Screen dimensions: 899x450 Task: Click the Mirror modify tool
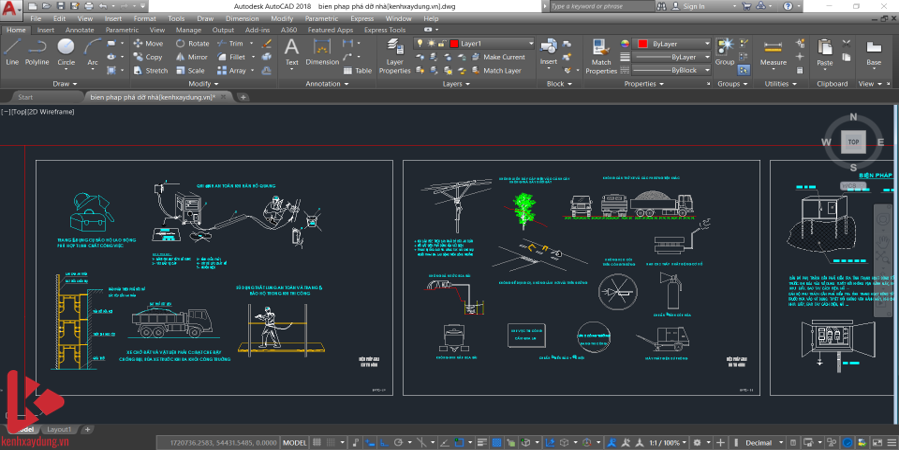(191, 57)
